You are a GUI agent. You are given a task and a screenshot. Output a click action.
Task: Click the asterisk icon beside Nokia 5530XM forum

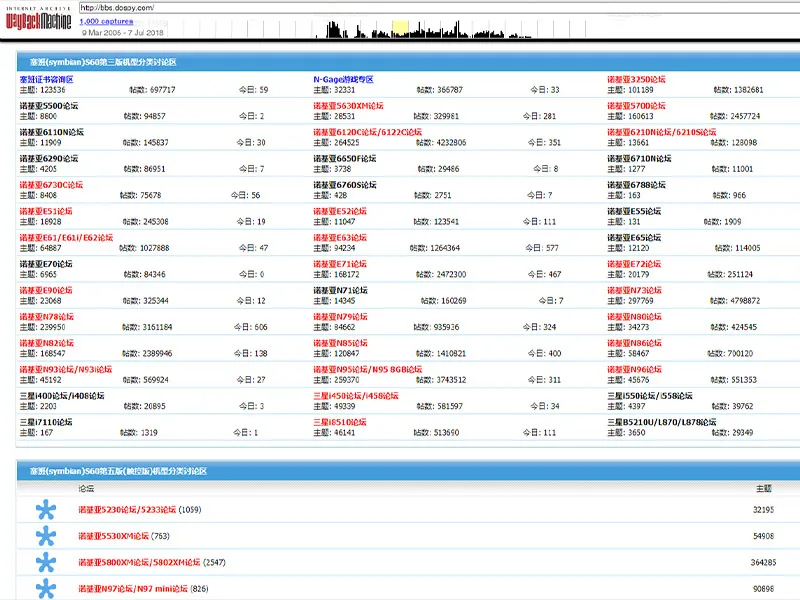pyautogui.click(x=46, y=536)
